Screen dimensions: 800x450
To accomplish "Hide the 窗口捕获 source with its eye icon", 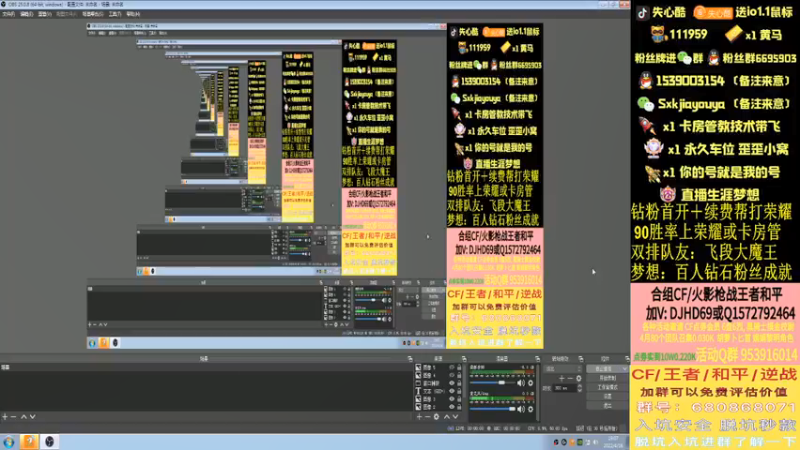I will (452, 383).
